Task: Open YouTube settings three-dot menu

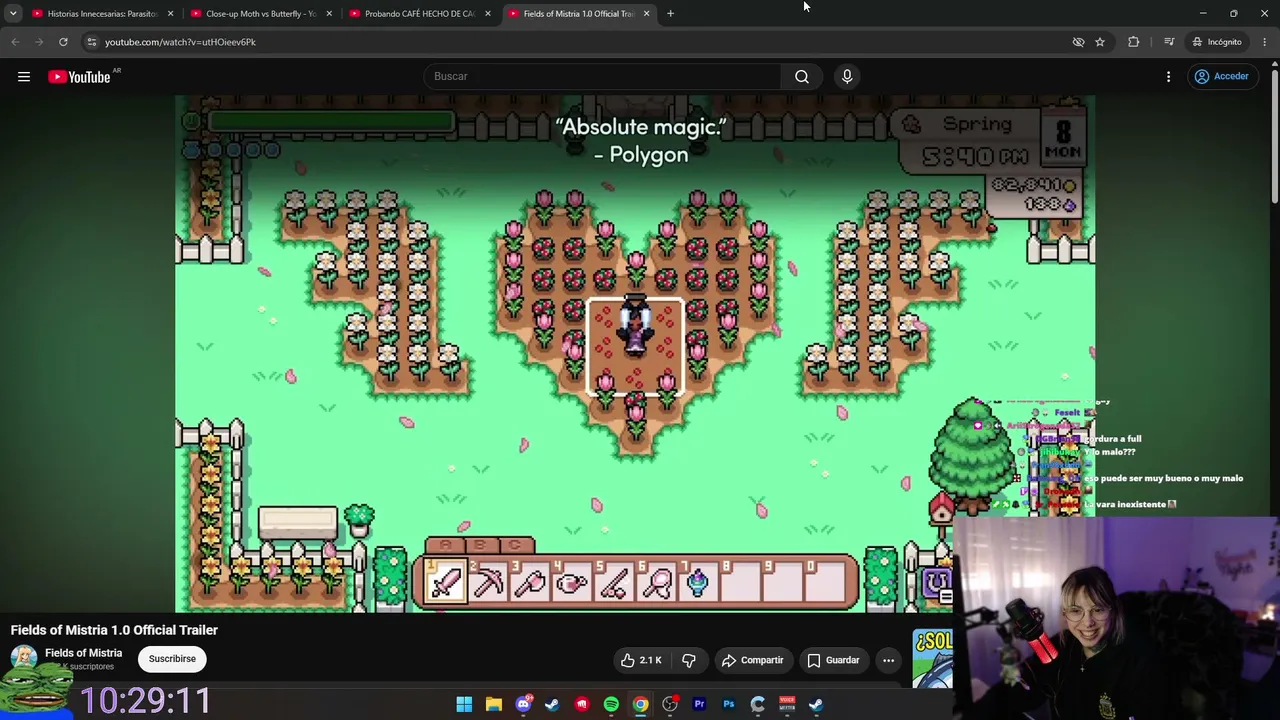Action: [1168, 76]
